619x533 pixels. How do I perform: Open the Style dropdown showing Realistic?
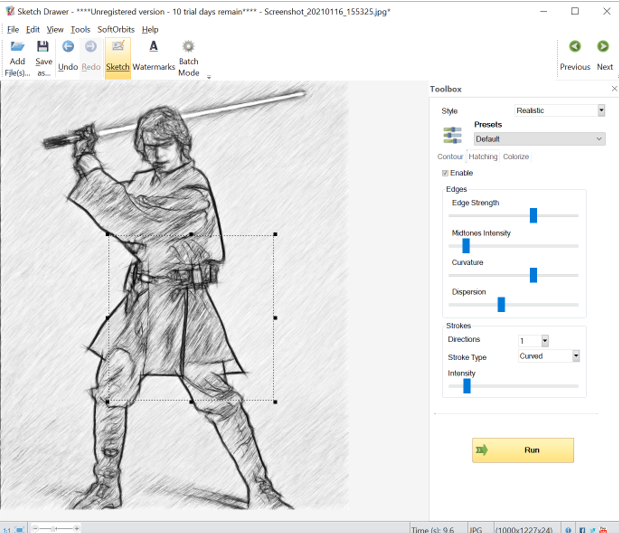coord(560,111)
